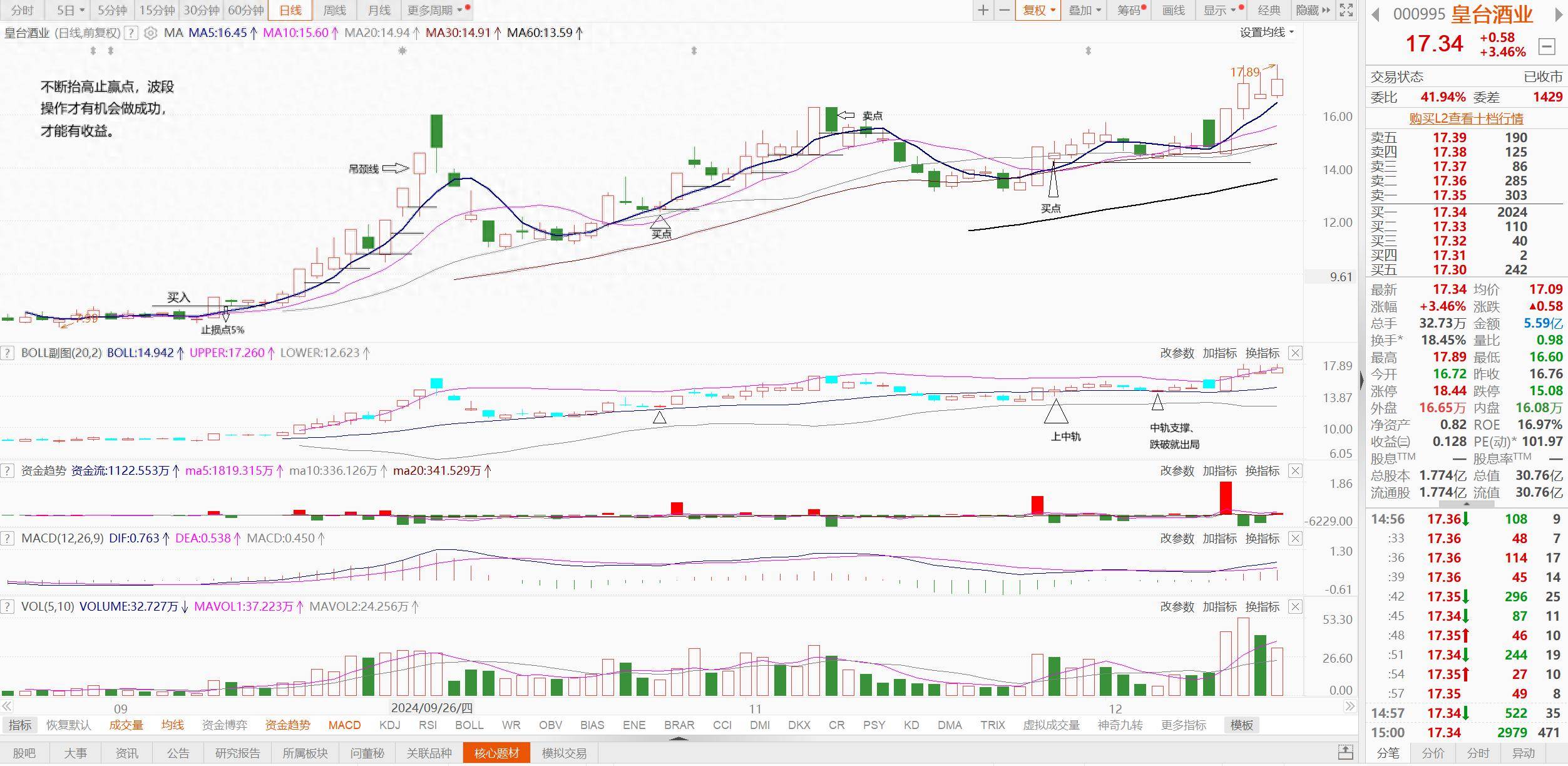Open help icon for MACD panel
Image resolution: width=1568 pixels, height=766 pixels.
tap(7, 538)
